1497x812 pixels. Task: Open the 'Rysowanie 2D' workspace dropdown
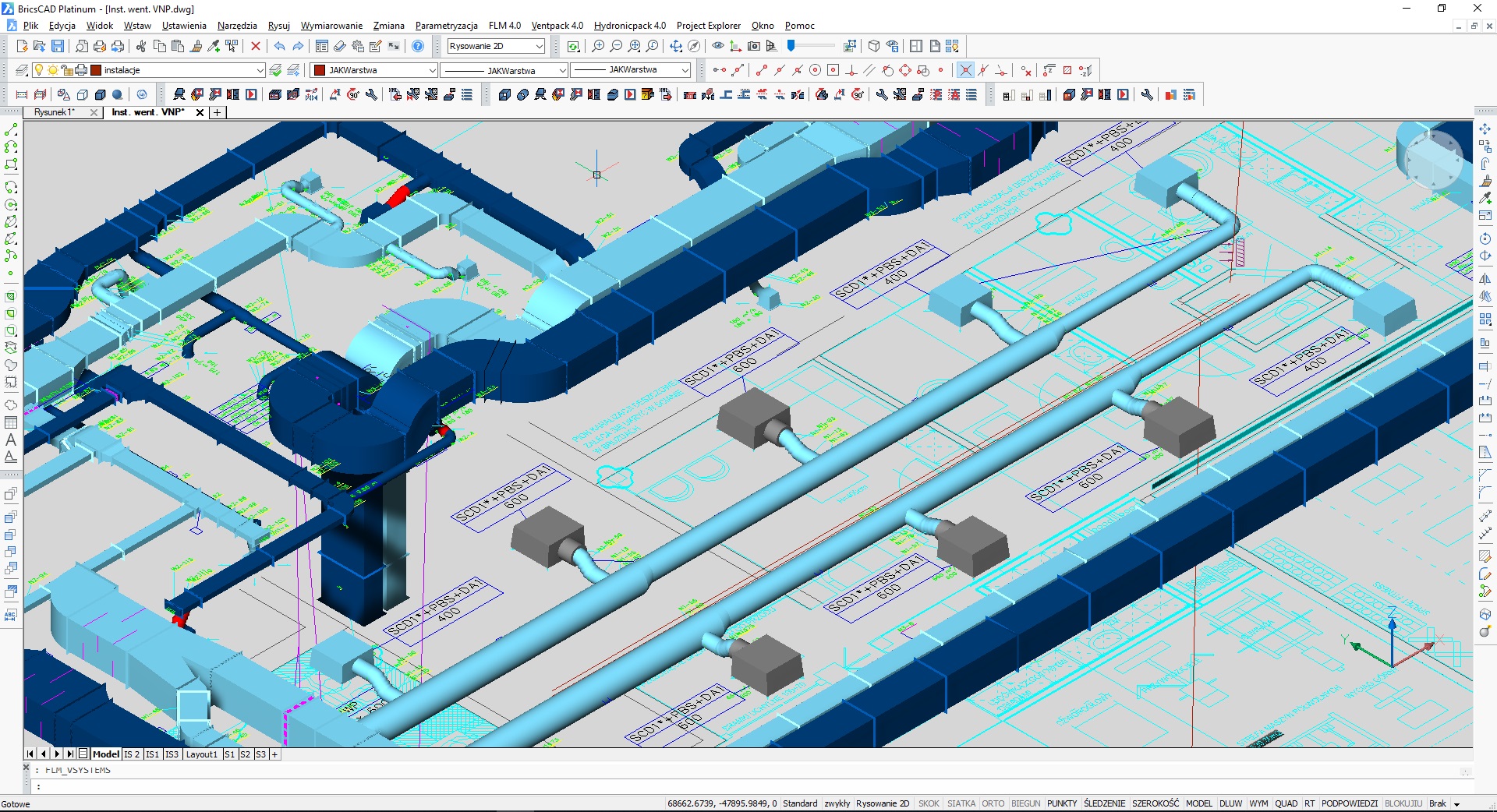(539, 47)
